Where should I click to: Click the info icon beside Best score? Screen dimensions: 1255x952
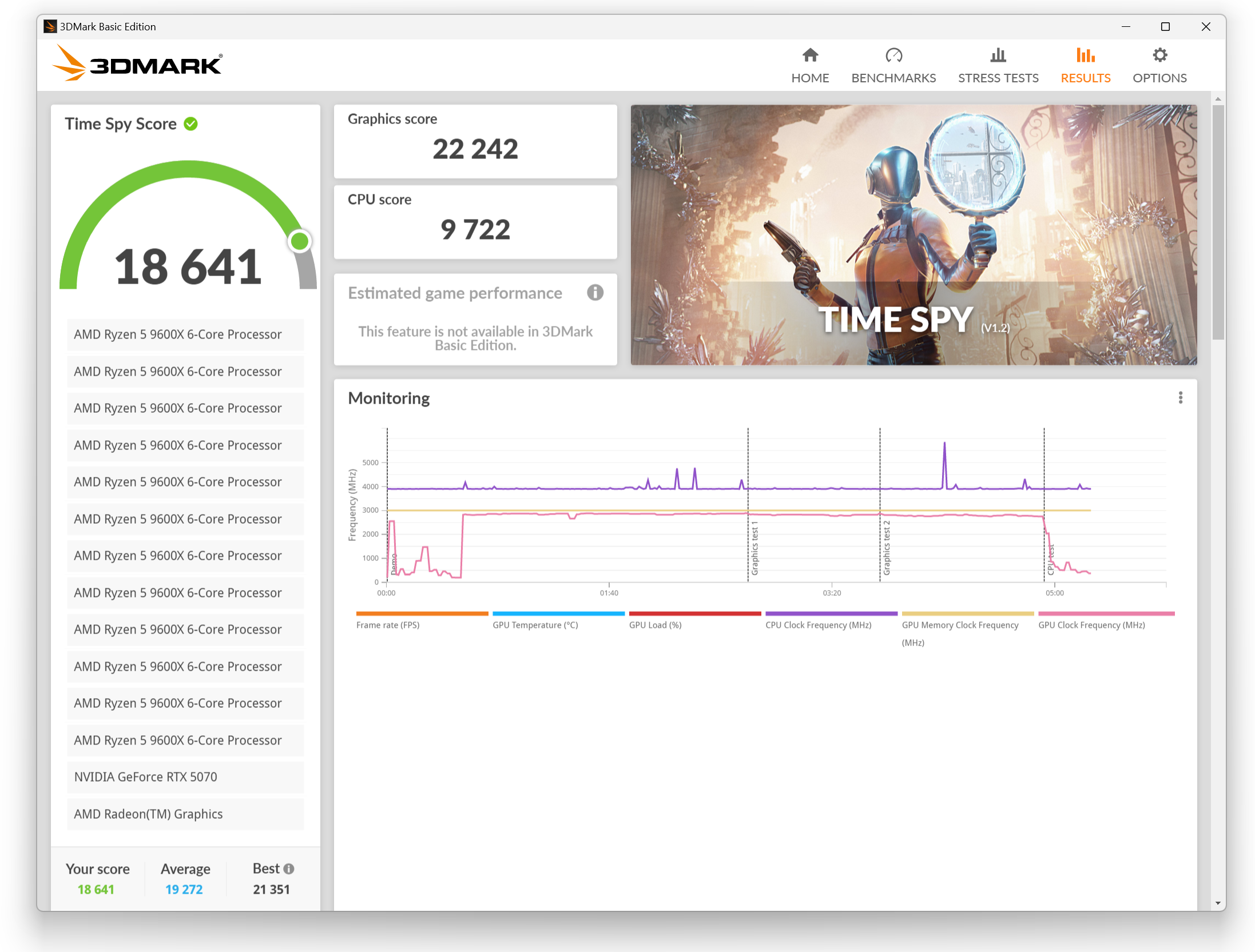click(289, 869)
